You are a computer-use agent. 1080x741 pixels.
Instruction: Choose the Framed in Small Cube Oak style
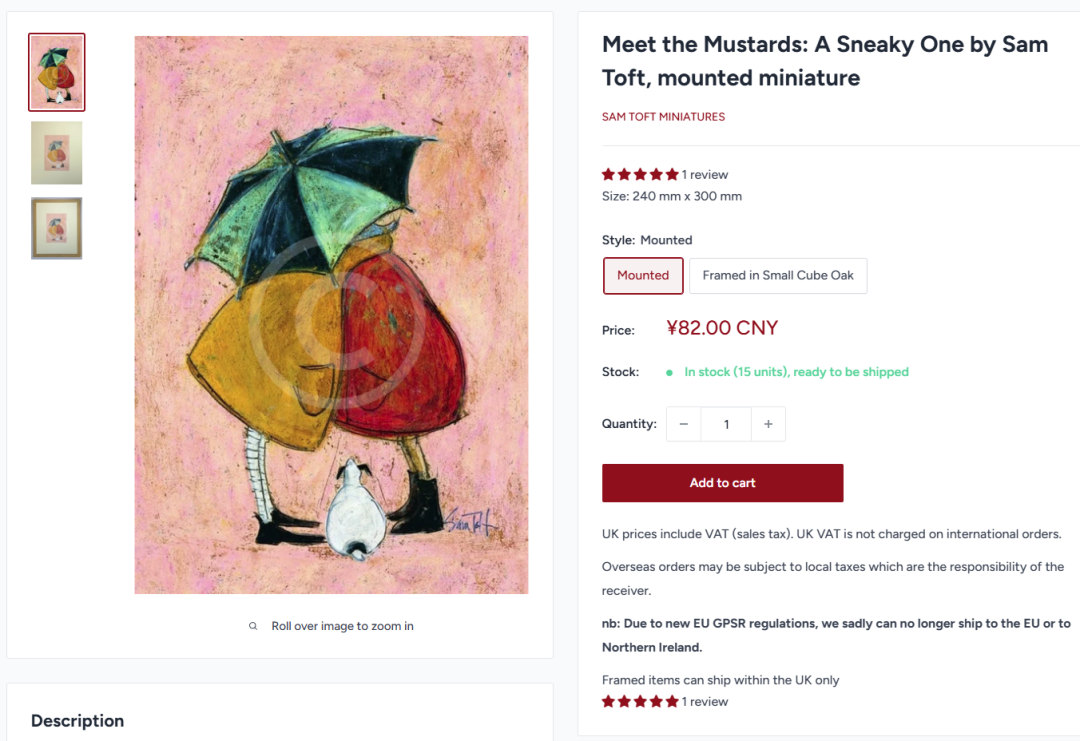point(778,276)
